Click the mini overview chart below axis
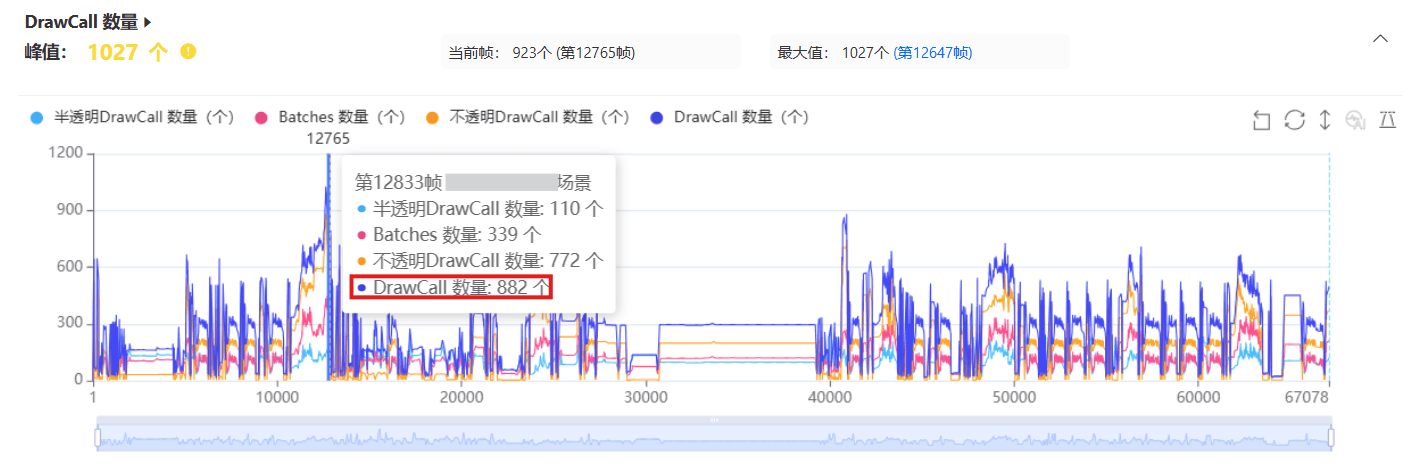The width and height of the screenshot is (1406, 467). coord(714,437)
